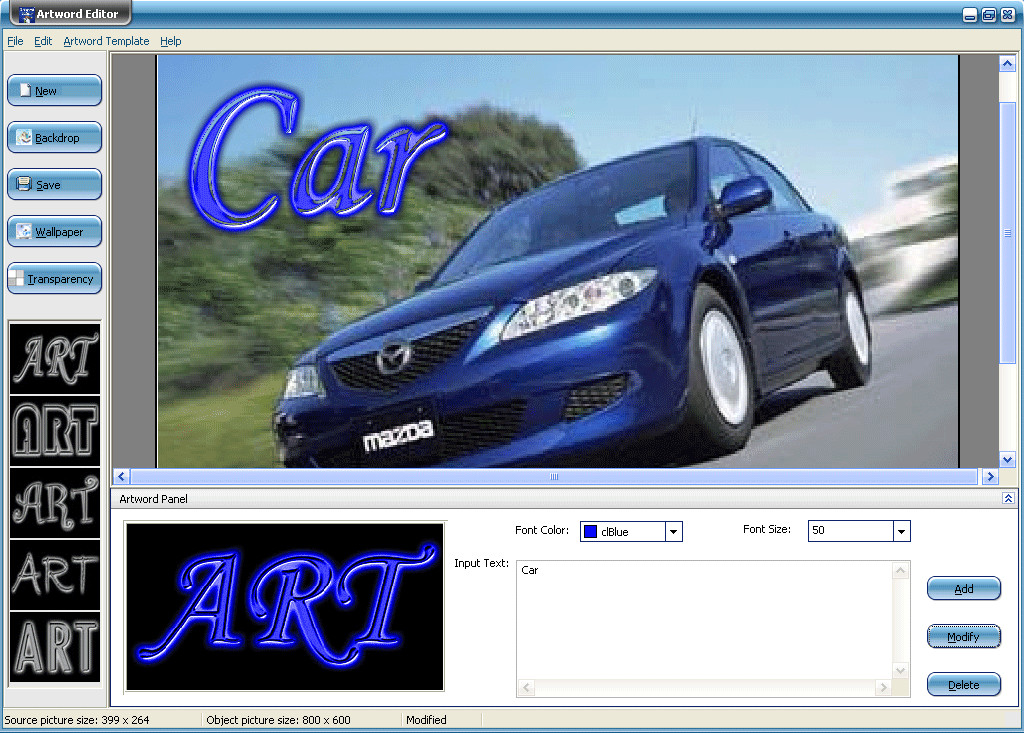
Task: Click the canvas vertical scrollbar thumb
Action: [x=1007, y=233]
